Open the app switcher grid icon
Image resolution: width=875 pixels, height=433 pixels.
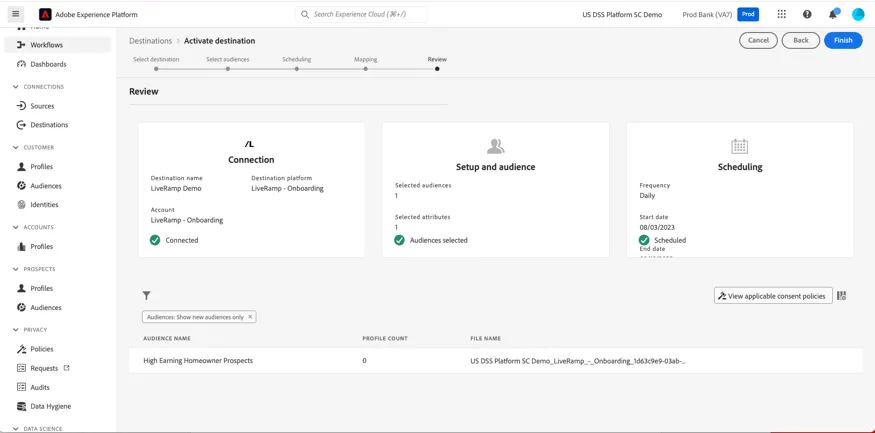tap(781, 15)
